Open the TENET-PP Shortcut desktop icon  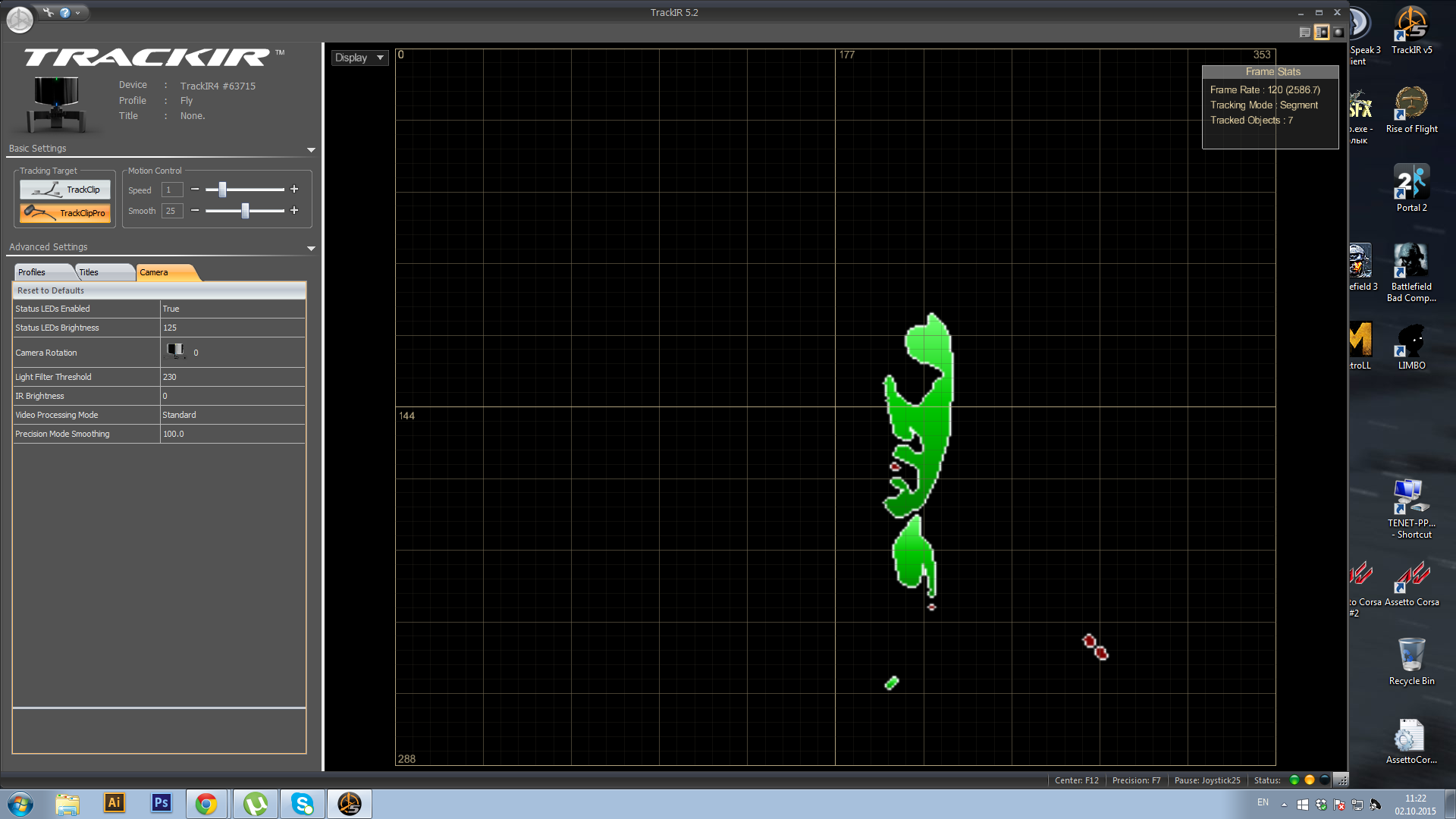click(x=1411, y=508)
